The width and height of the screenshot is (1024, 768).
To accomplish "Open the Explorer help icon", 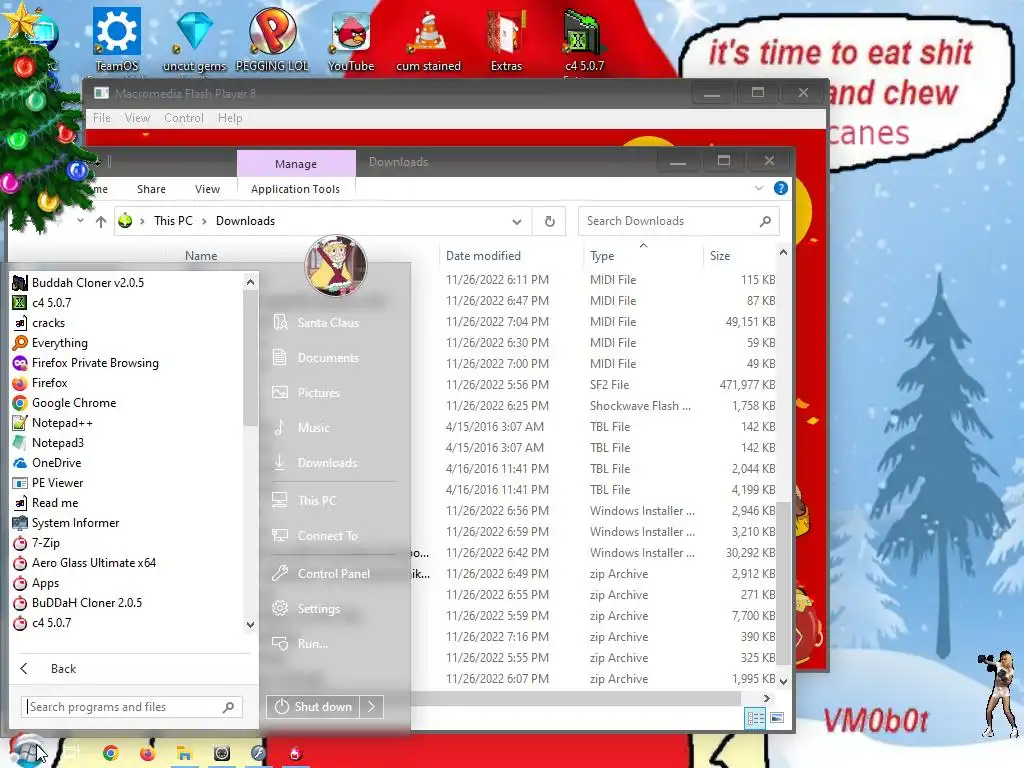I will [x=780, y=188].
